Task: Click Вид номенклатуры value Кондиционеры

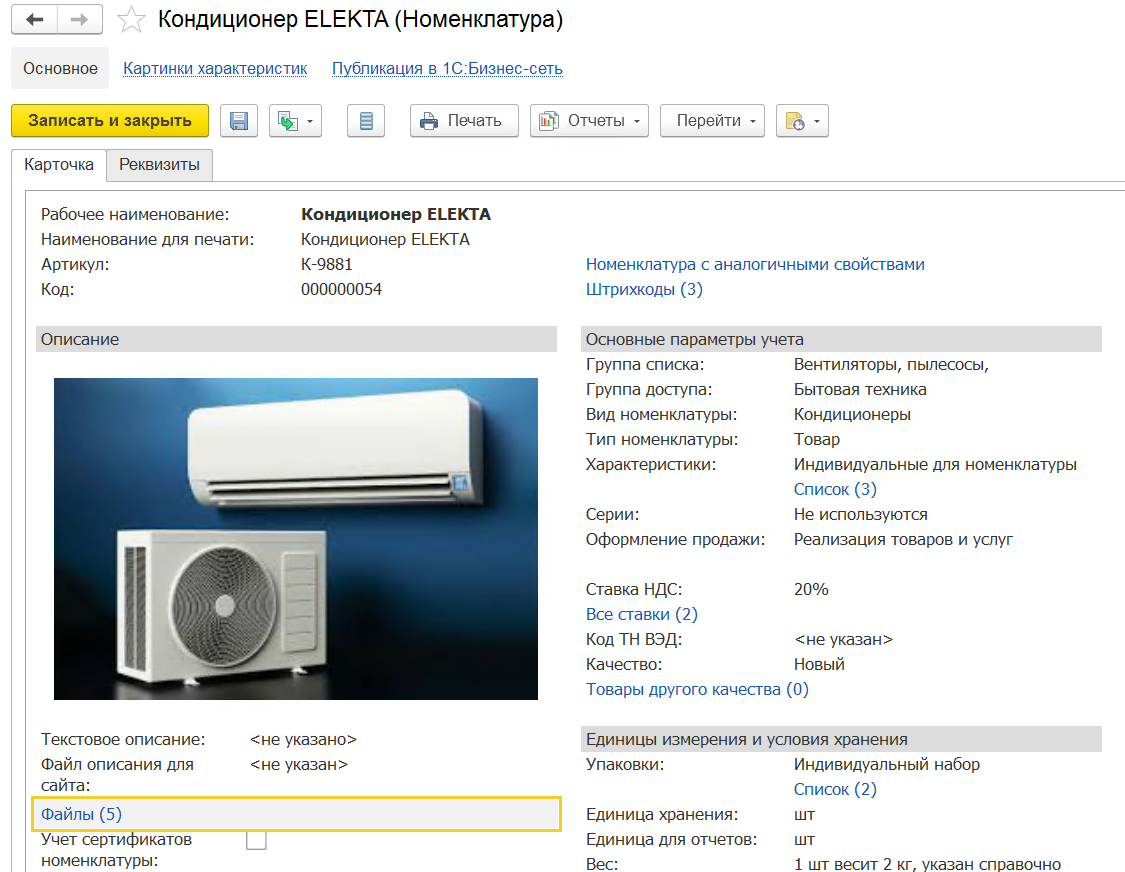Action: 852,414
